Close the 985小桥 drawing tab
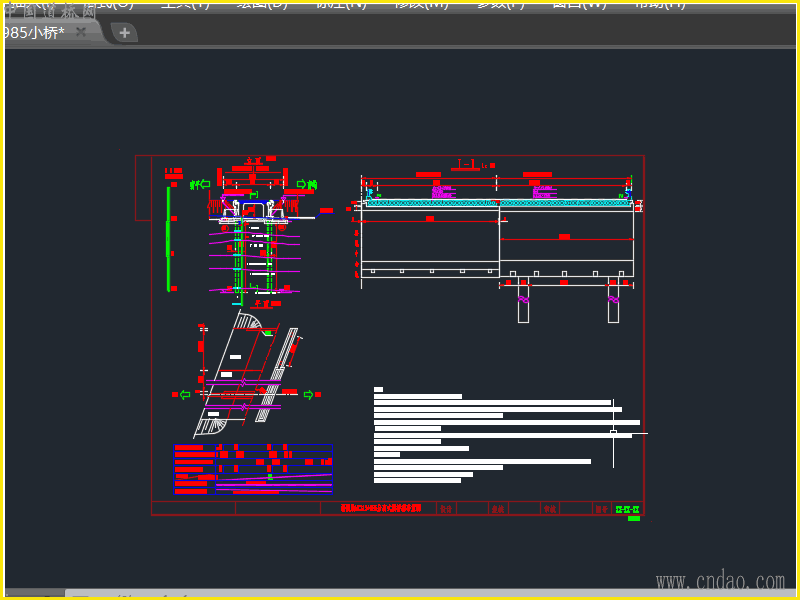The width and height of the screenshot is (800, 600). coord(81,32)
